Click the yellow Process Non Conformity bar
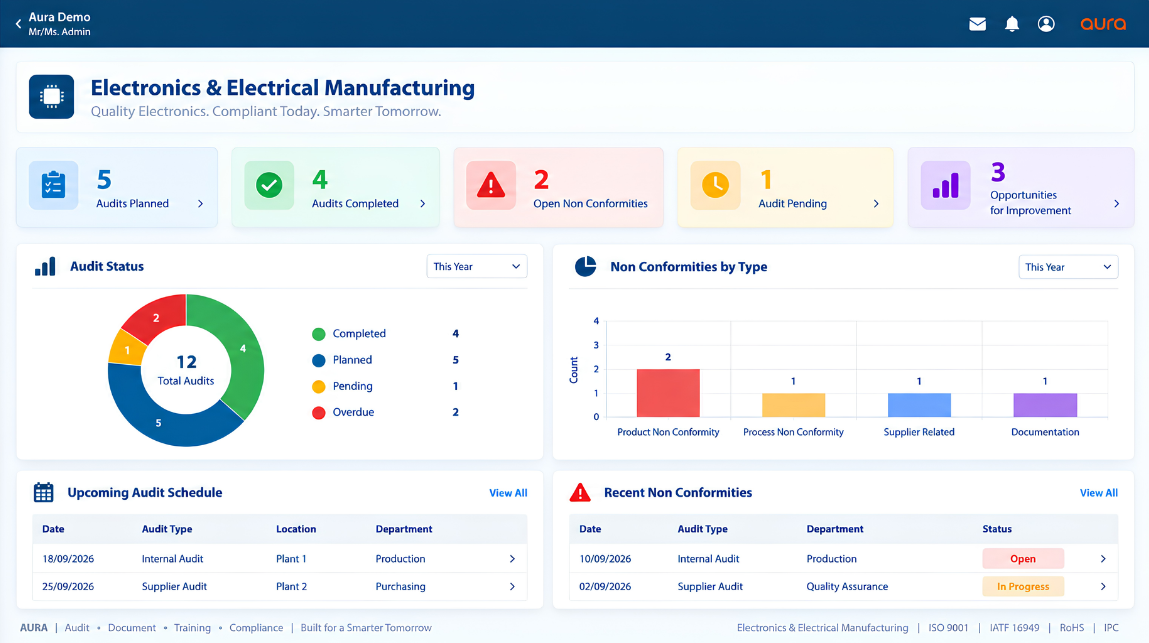The width and height of the screenshot is (1149, 643). pos(794,405)
